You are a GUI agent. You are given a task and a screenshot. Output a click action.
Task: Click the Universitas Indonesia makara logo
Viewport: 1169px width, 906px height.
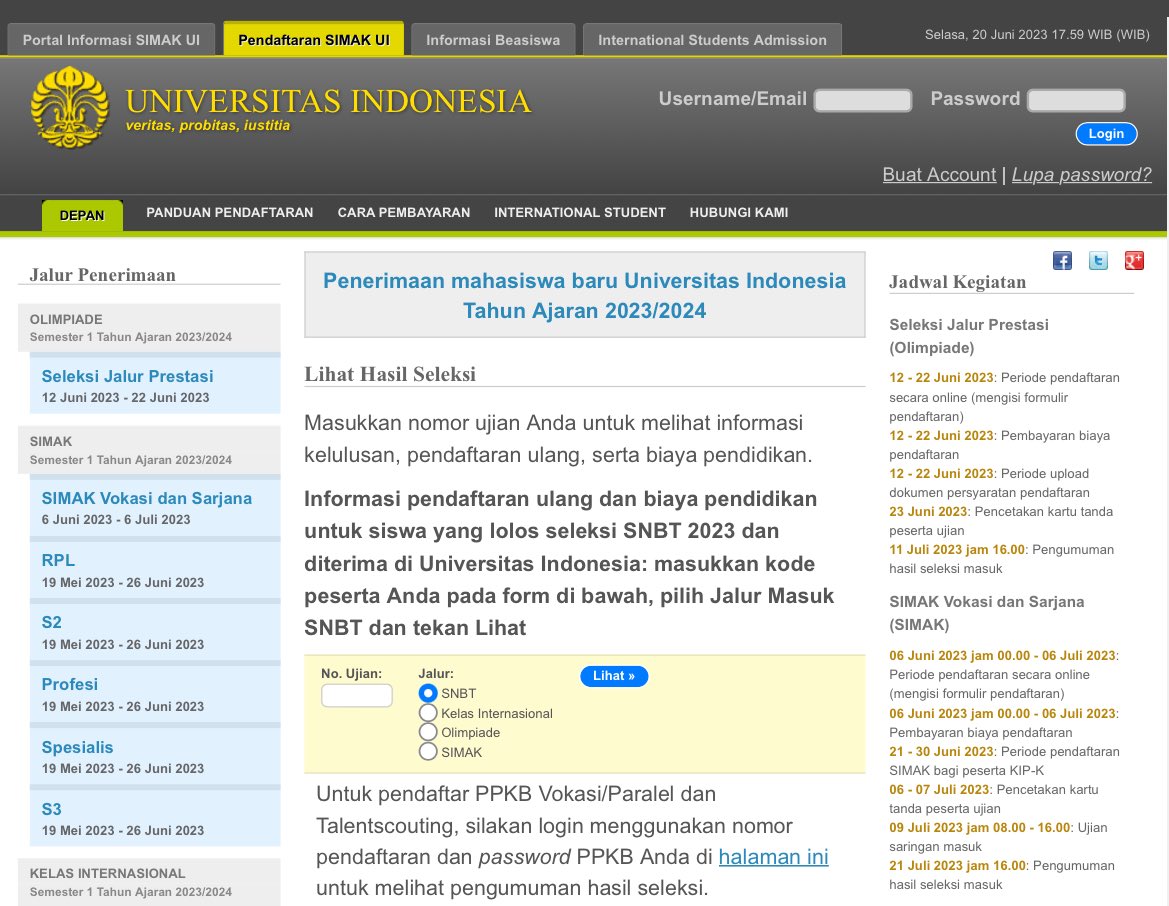[x=69, y=107]
